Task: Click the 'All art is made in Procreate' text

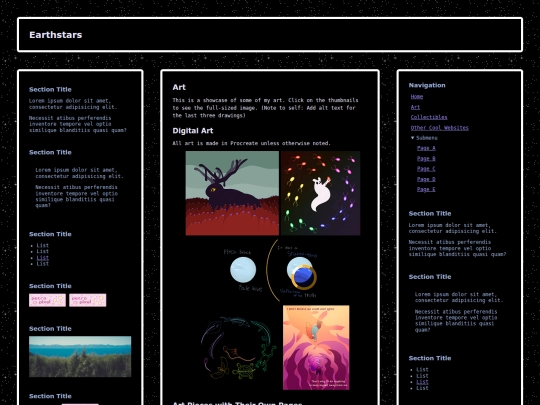Action: click(251, 143)
